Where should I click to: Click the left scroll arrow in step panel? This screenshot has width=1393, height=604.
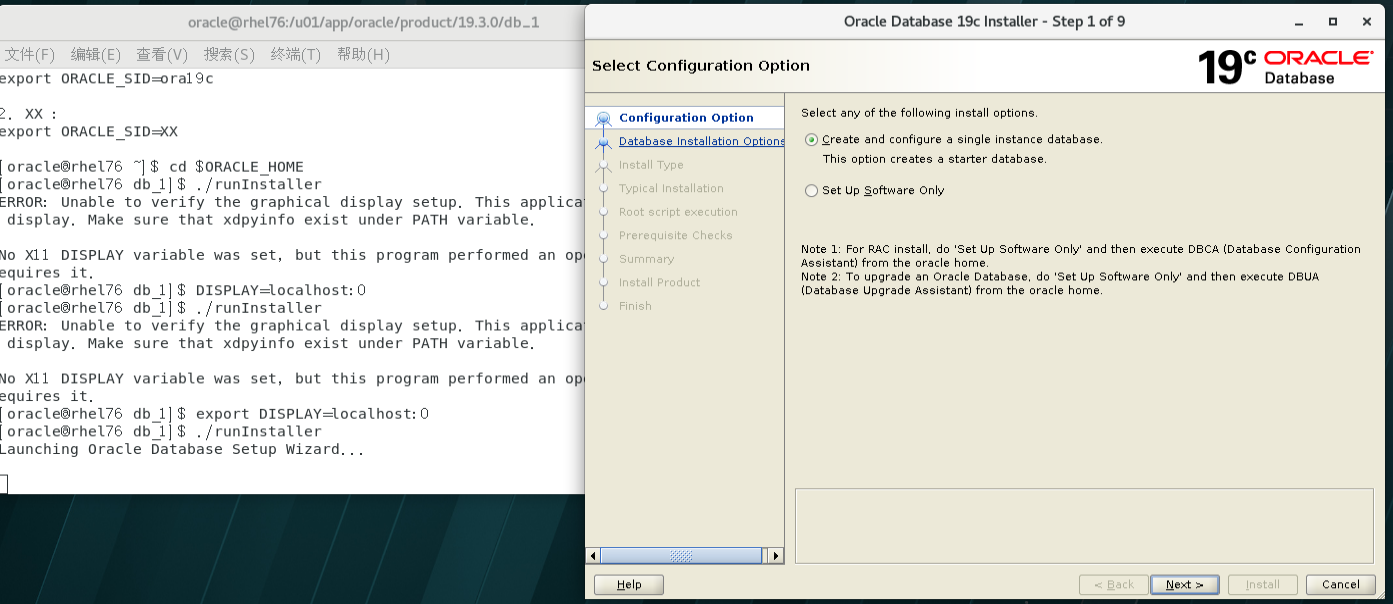(x=593, y=555)
